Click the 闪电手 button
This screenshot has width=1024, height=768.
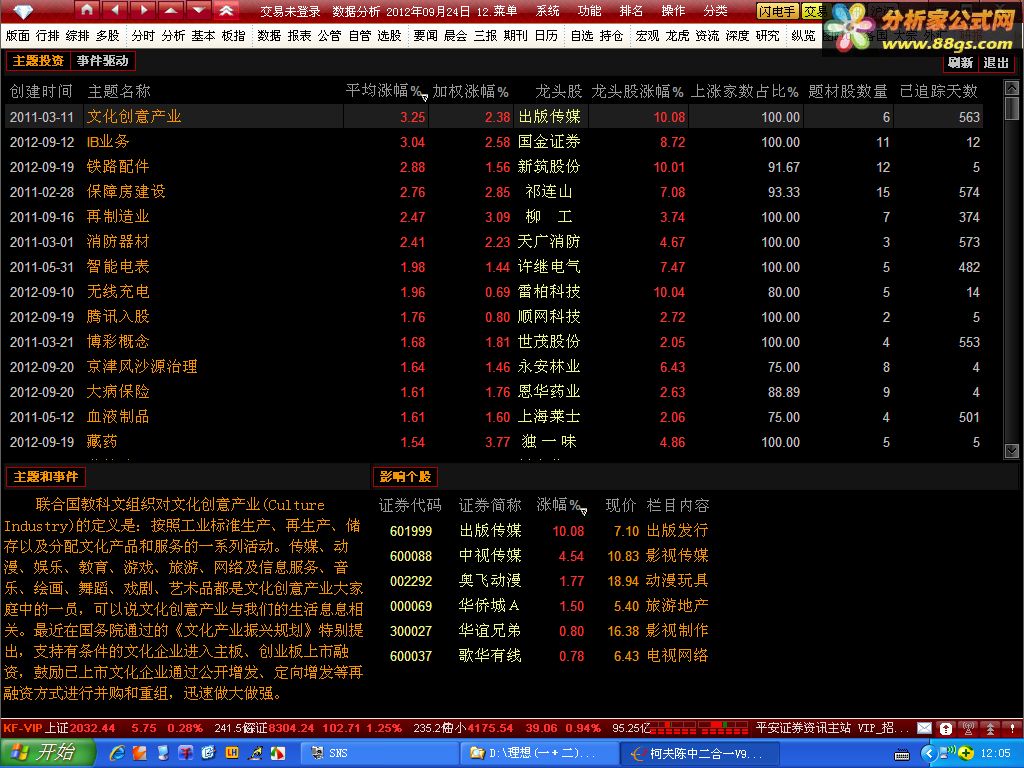click(x=777, y=11)
